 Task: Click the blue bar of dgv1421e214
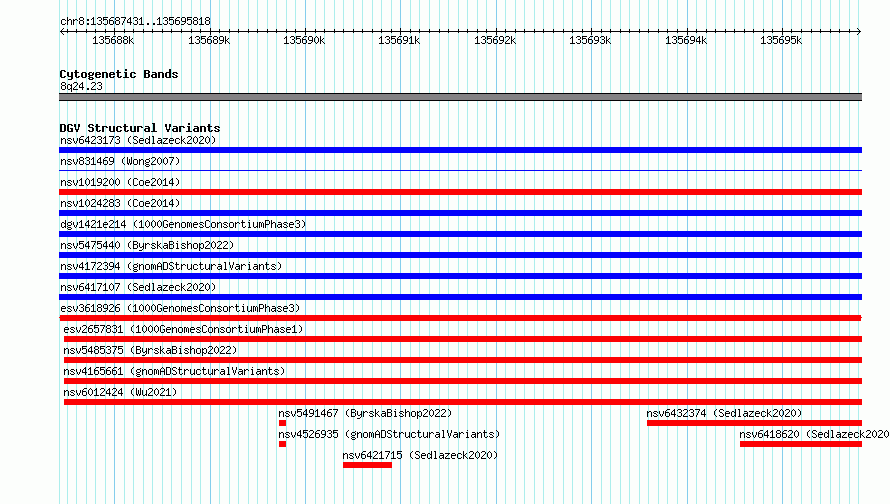(x=460, y=234)
